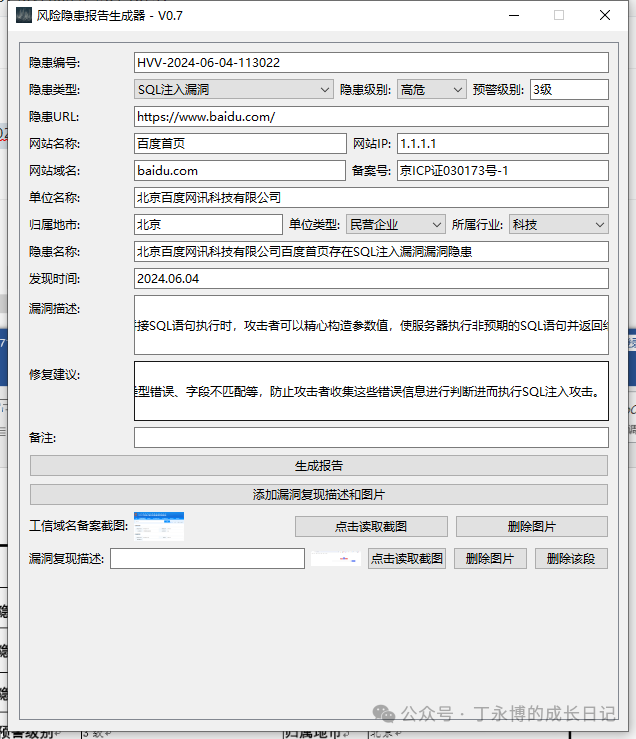
Task: Click the 漏洞复现描述 input field
Action: click(207, 558)
